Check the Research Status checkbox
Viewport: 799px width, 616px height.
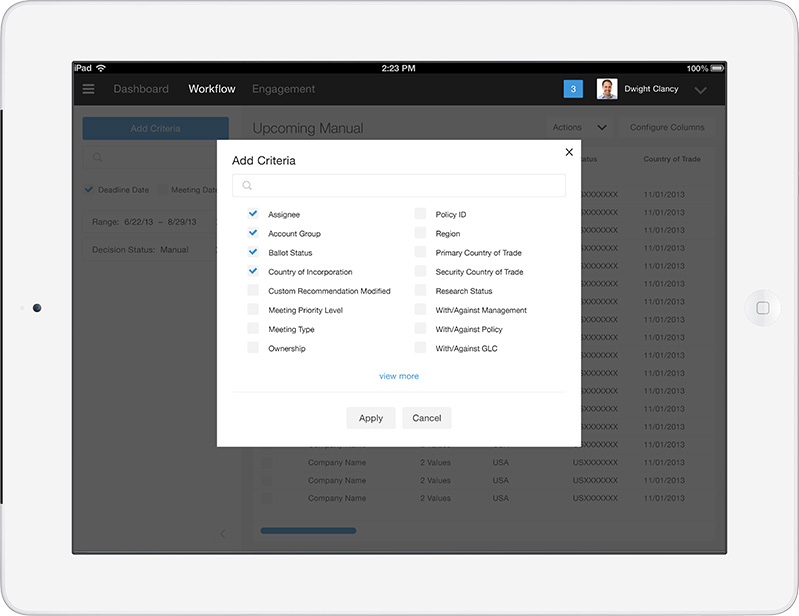420,291
